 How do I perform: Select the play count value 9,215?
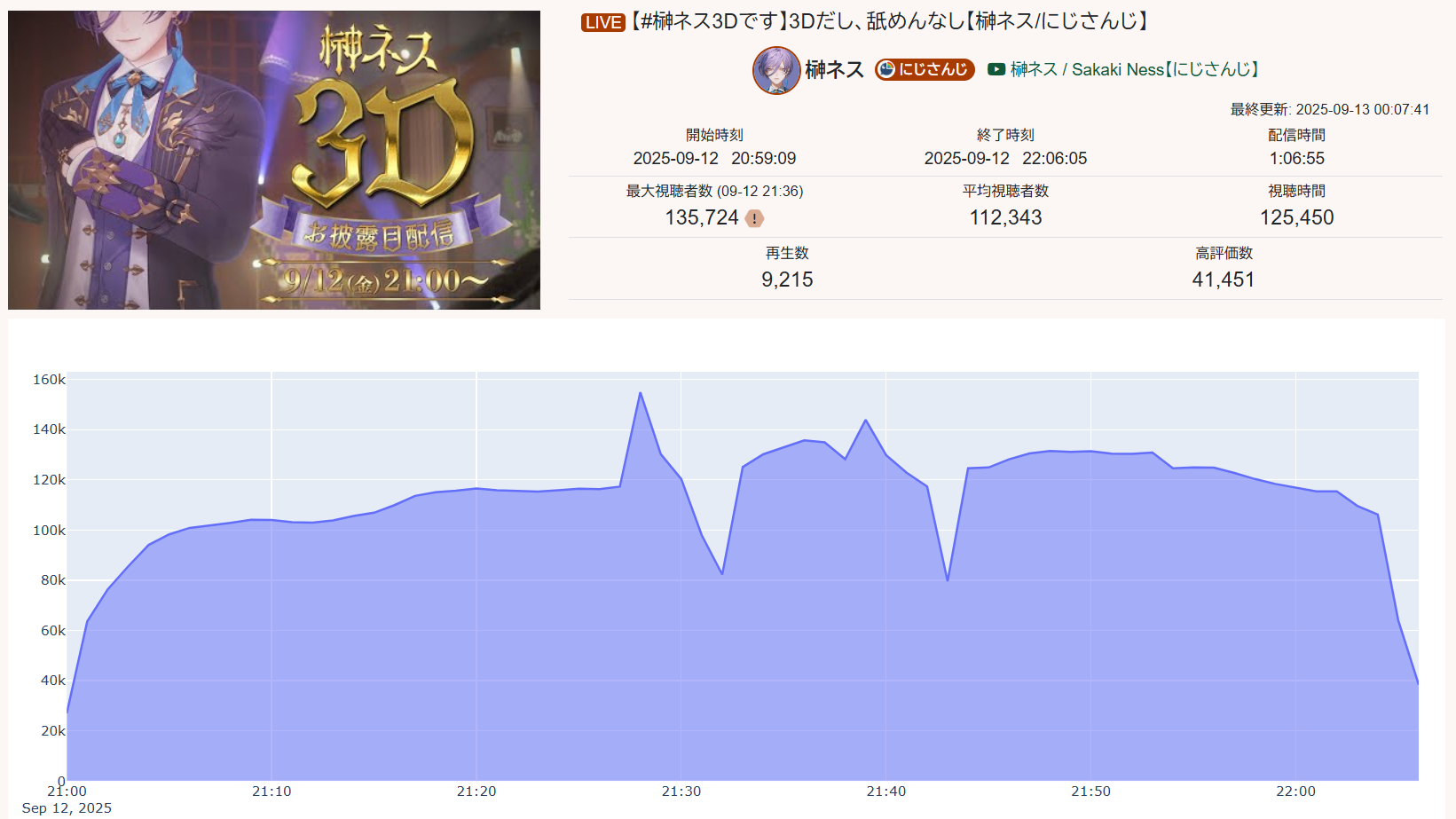pyautogui.click(x=787, y=280)
